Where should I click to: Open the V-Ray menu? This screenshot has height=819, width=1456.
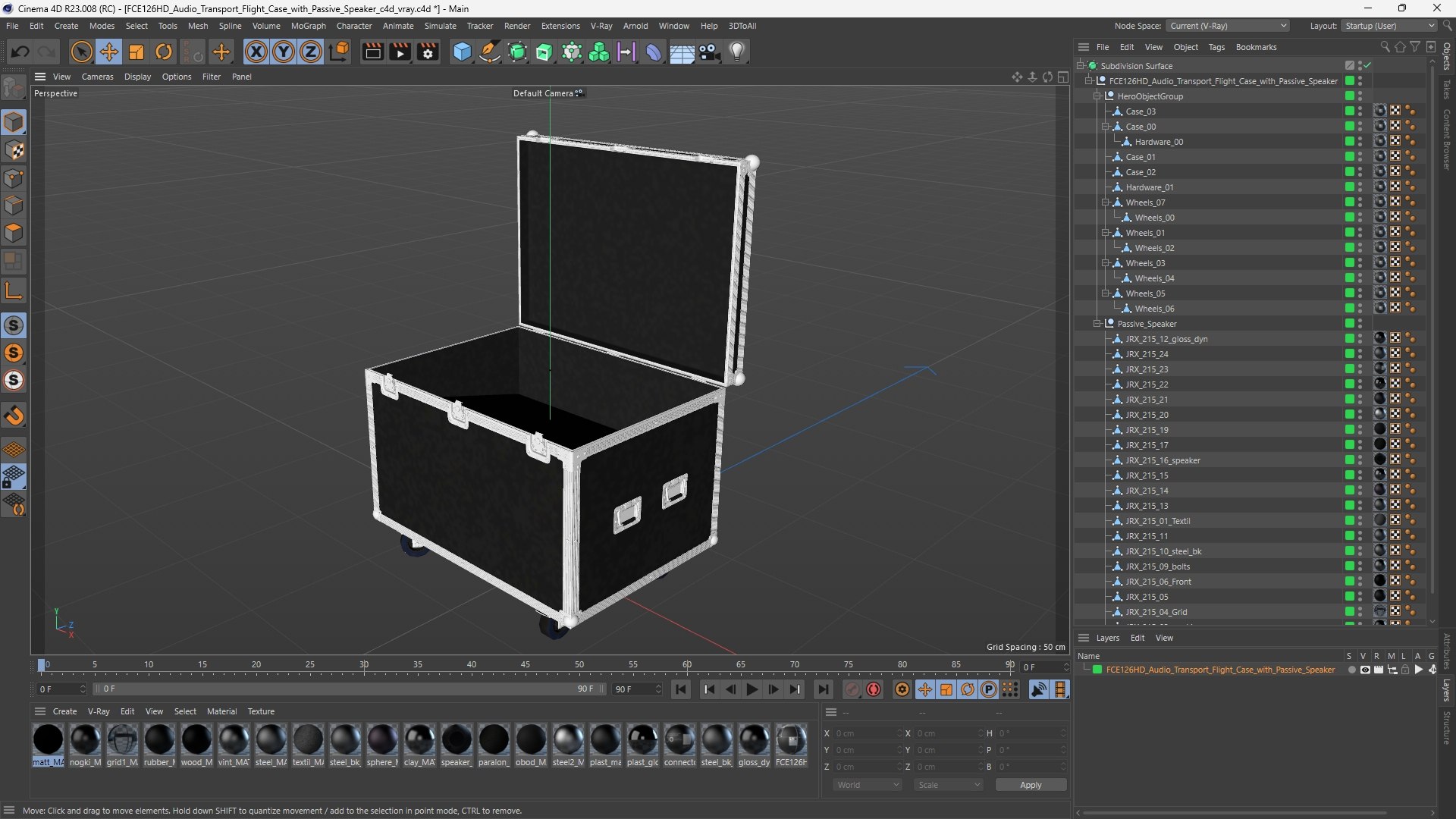click(601, 26)
